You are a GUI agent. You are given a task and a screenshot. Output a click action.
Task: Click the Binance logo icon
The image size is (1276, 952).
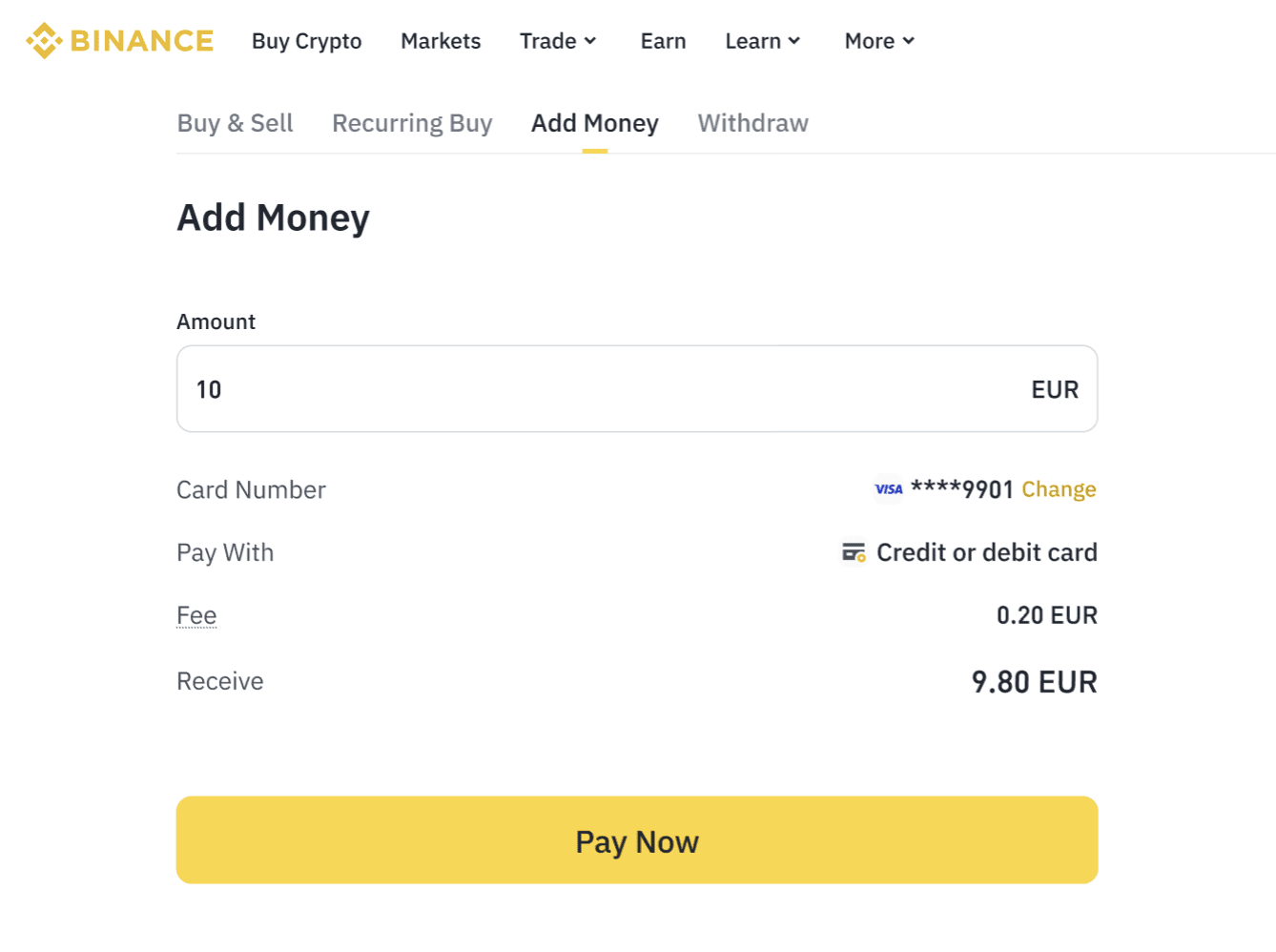coord(44,41)
